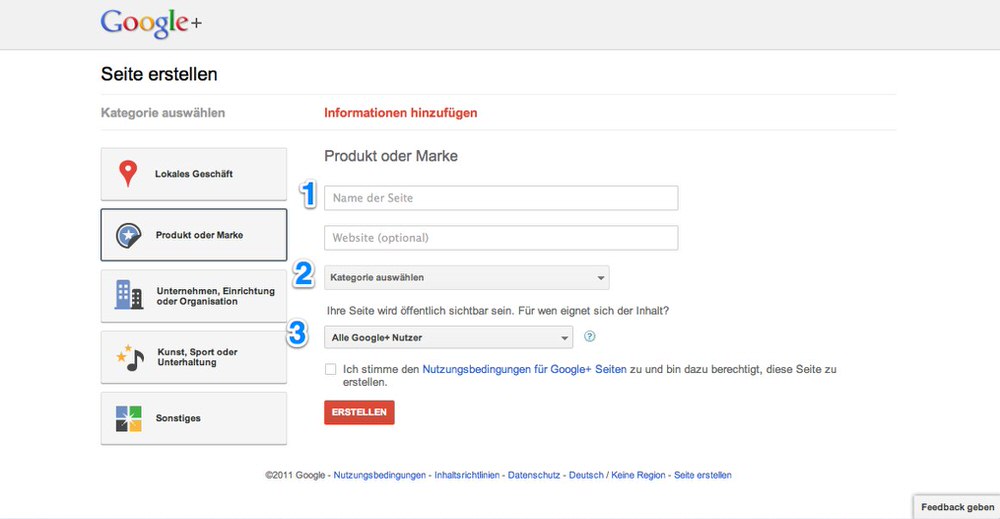Viewport: 1000px width, 519px height.
Task: Open Deutsch / Keine Region link
Action: pyautogui.click(x=617, y=475)
